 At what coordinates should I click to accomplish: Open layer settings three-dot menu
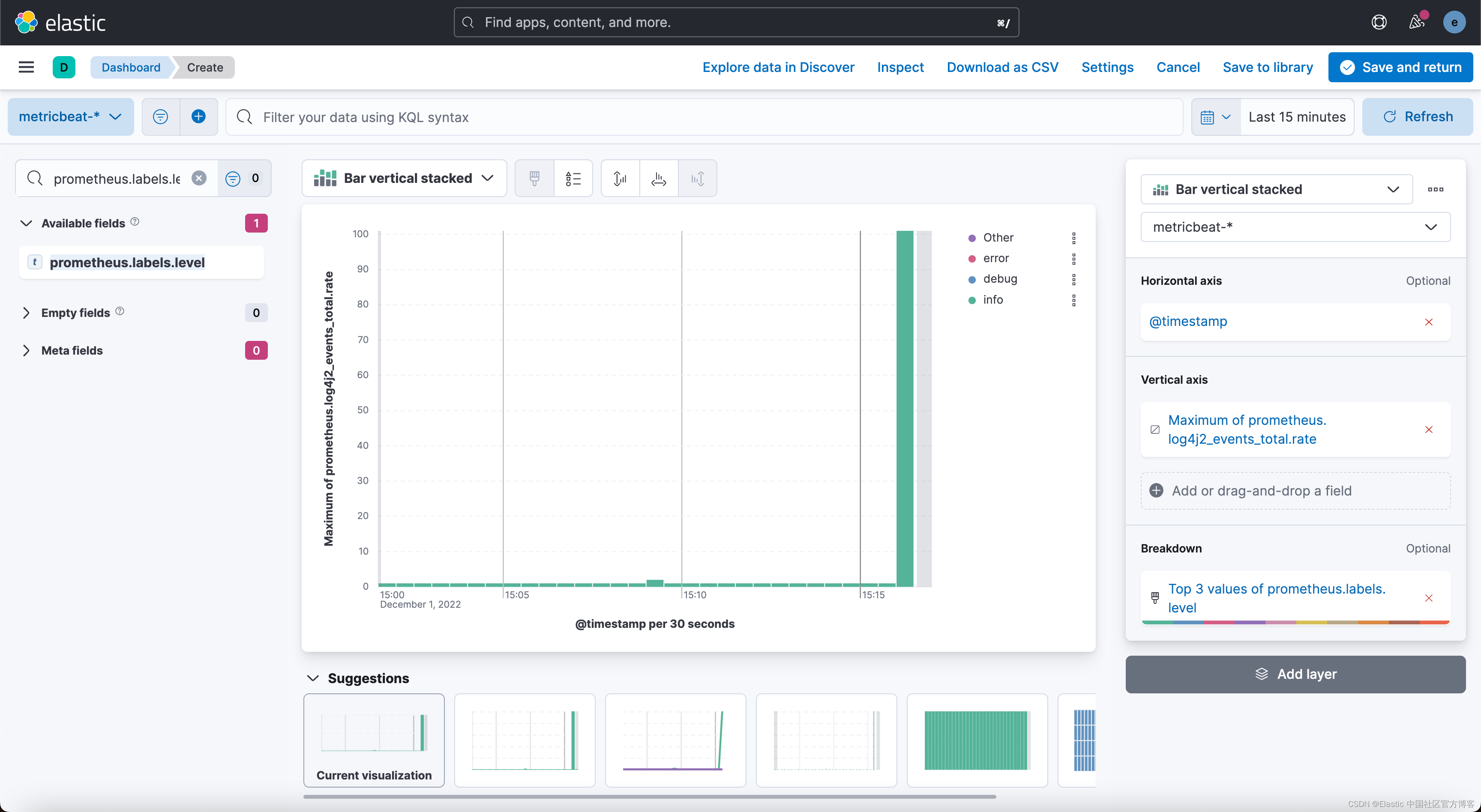[1436, 189]
